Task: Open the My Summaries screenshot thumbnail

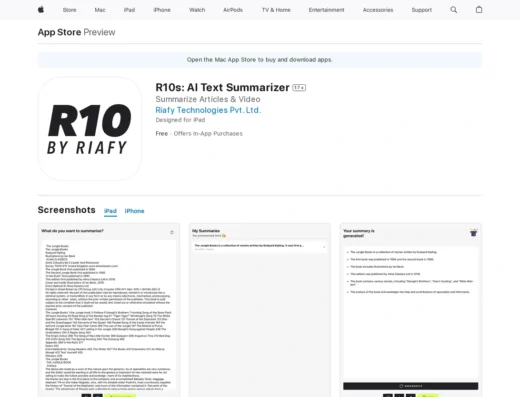Action: tap(260, 310)
